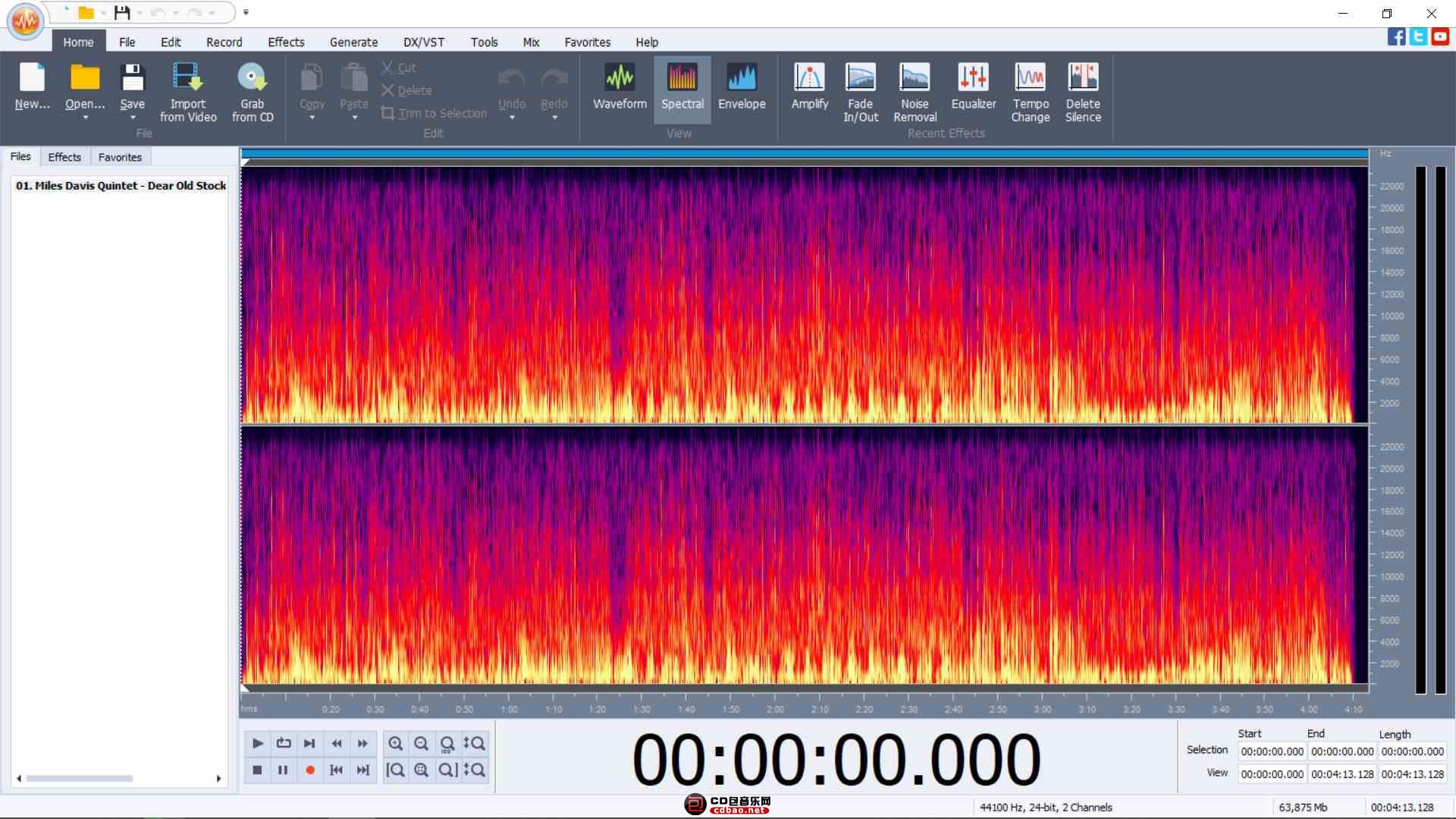Screen dimensions: 1456x819
Task: Click the New file icon in ribbon
Action: point(32,78)
